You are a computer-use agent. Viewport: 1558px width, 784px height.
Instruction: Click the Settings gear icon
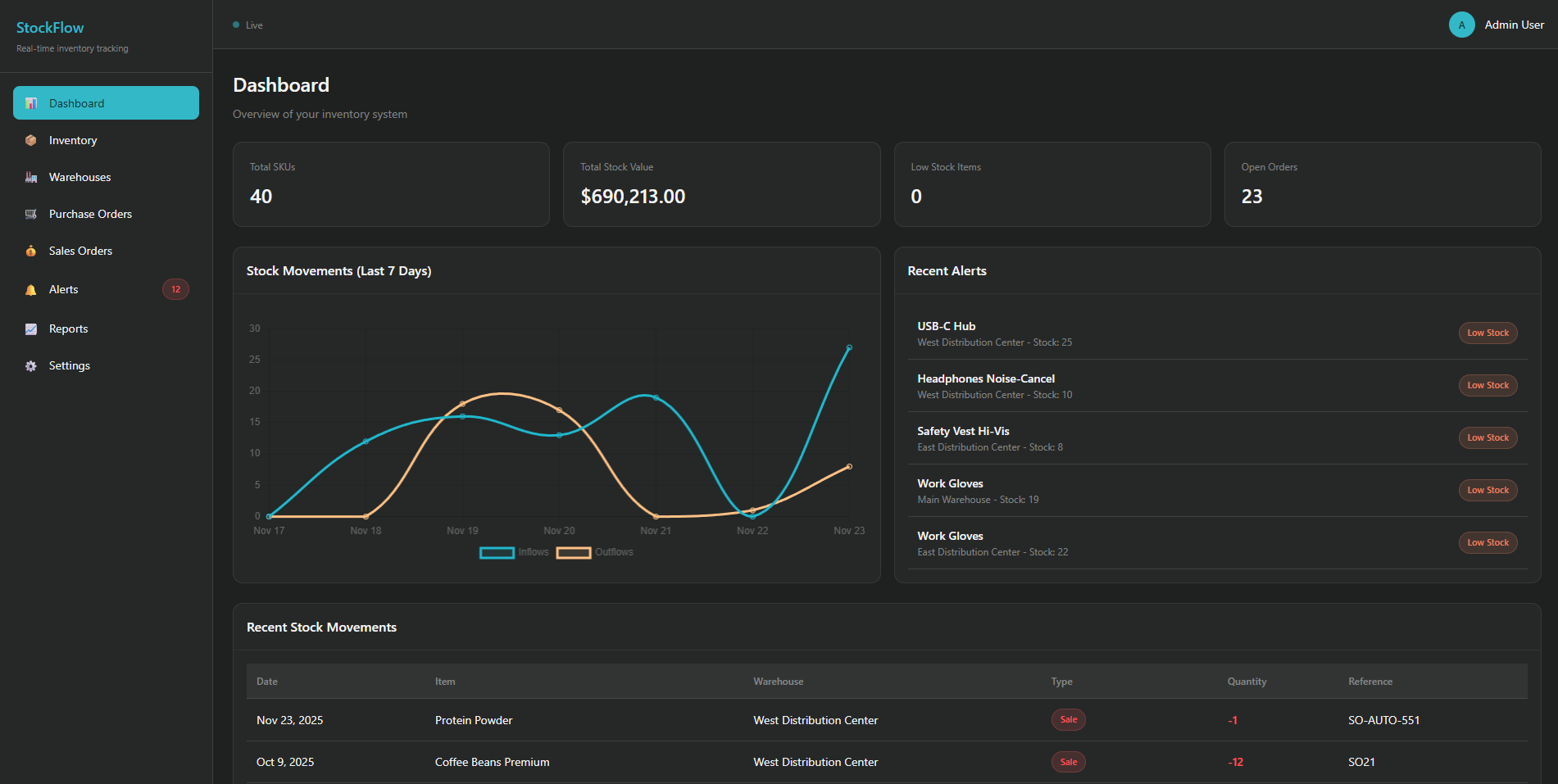31,365
